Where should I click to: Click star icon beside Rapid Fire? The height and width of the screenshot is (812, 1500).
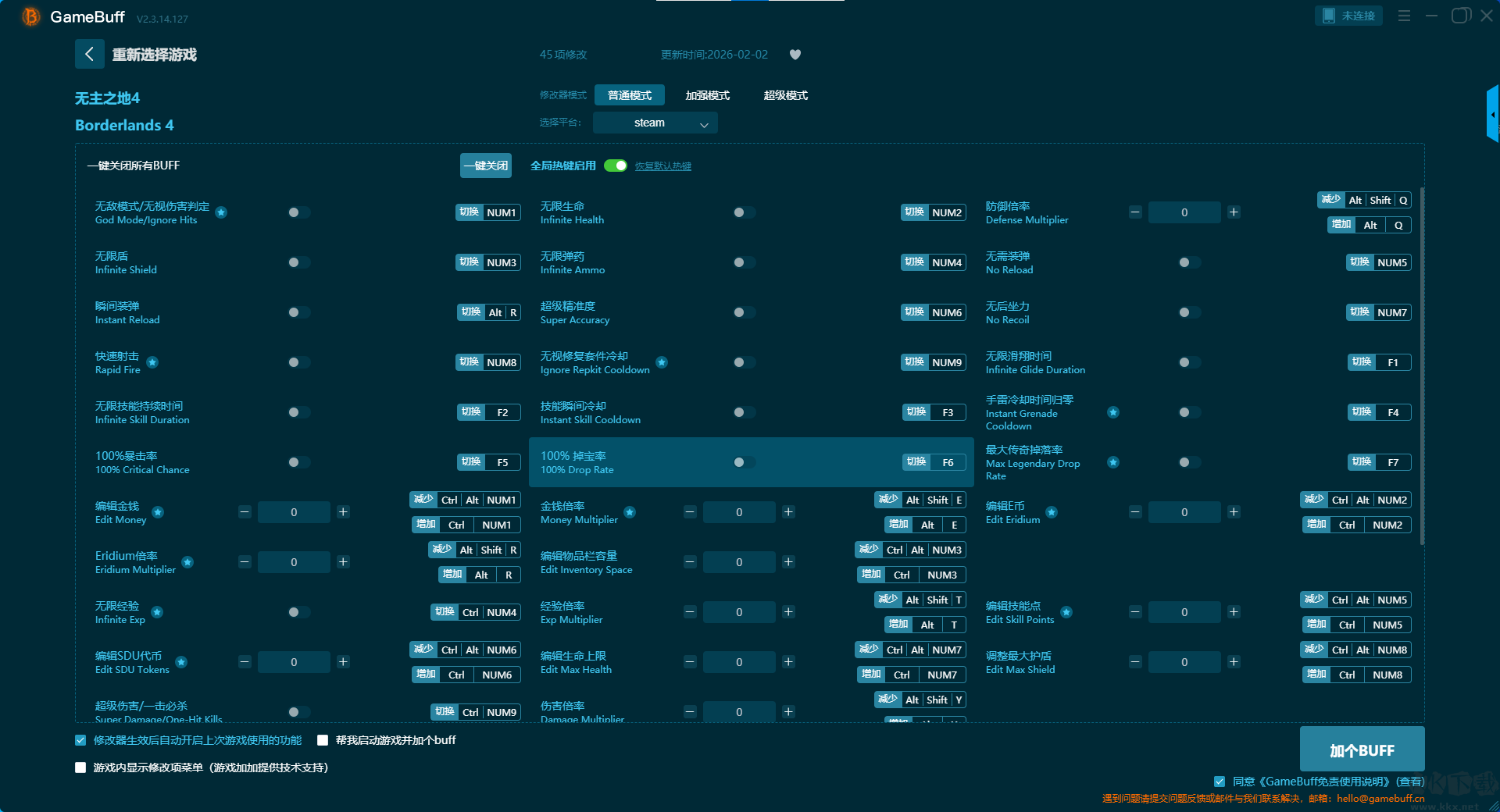click(x=152, y=362)
